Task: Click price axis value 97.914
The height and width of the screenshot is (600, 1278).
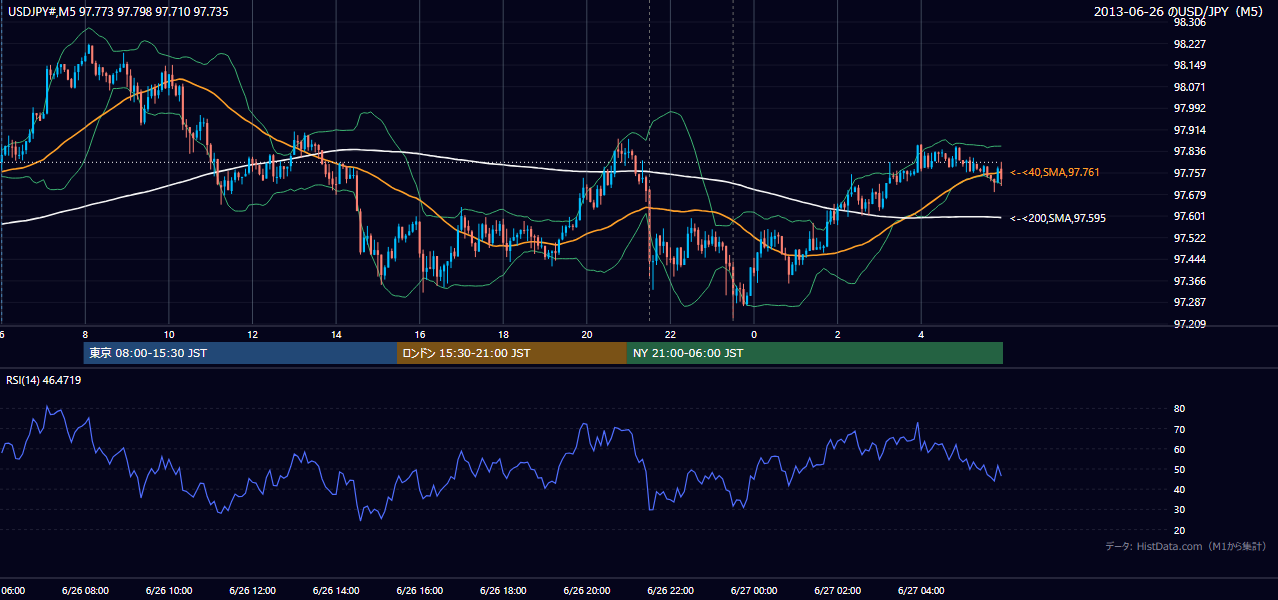Action: [1189, 130]
